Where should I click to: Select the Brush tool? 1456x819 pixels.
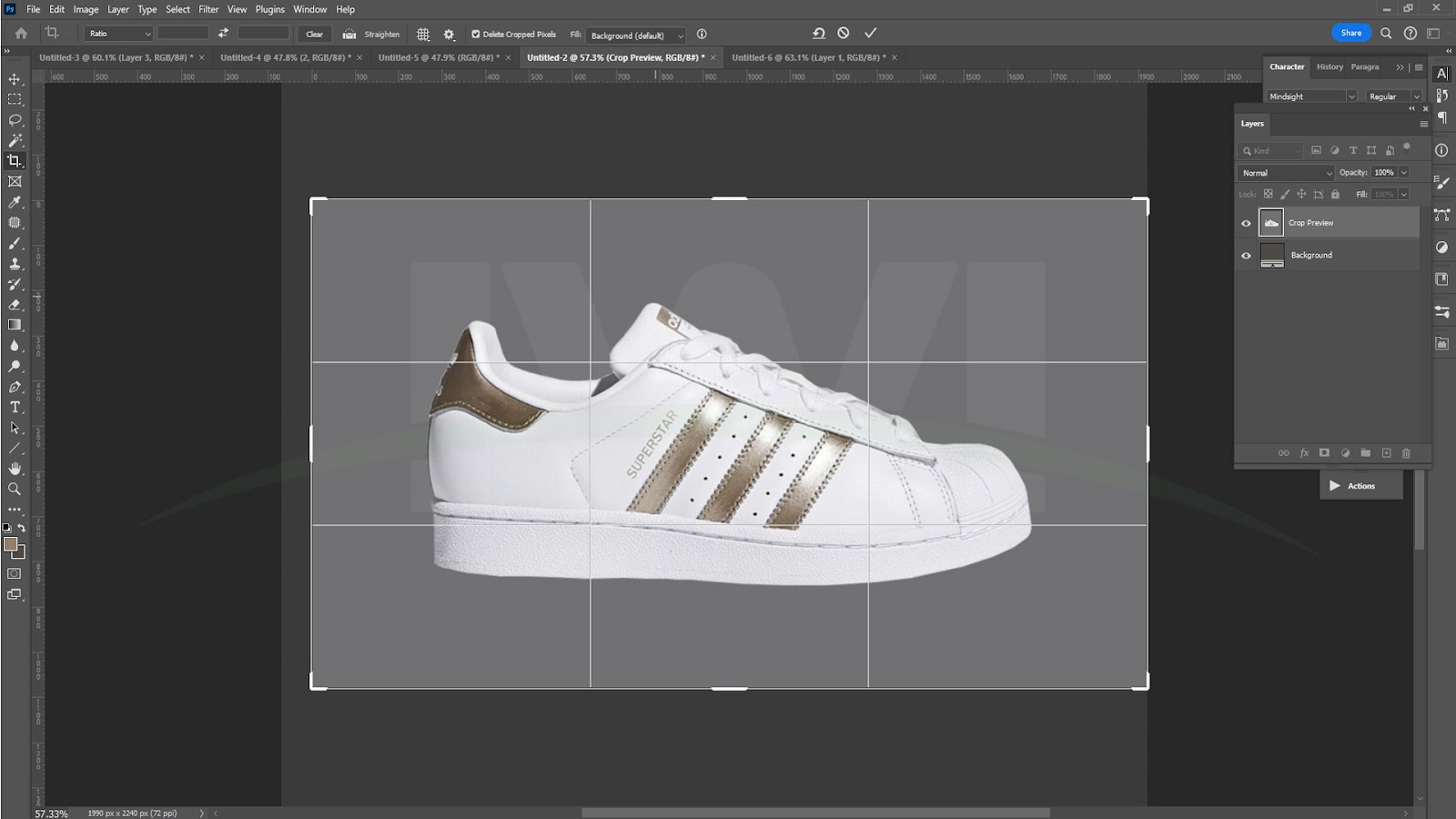coord(15,243)
